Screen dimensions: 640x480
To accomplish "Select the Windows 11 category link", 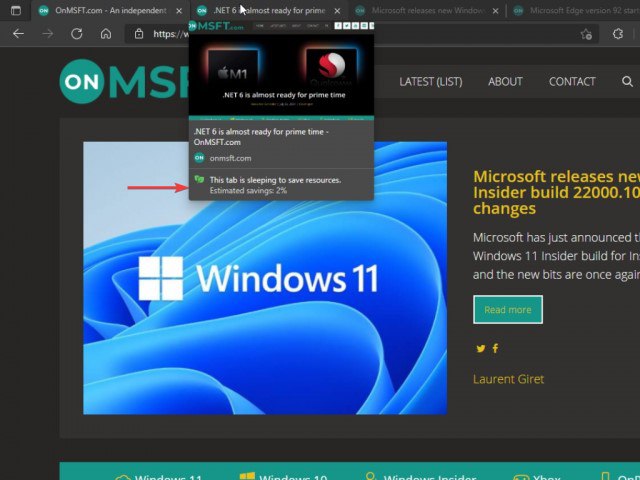I will click(x=159, y=477).
